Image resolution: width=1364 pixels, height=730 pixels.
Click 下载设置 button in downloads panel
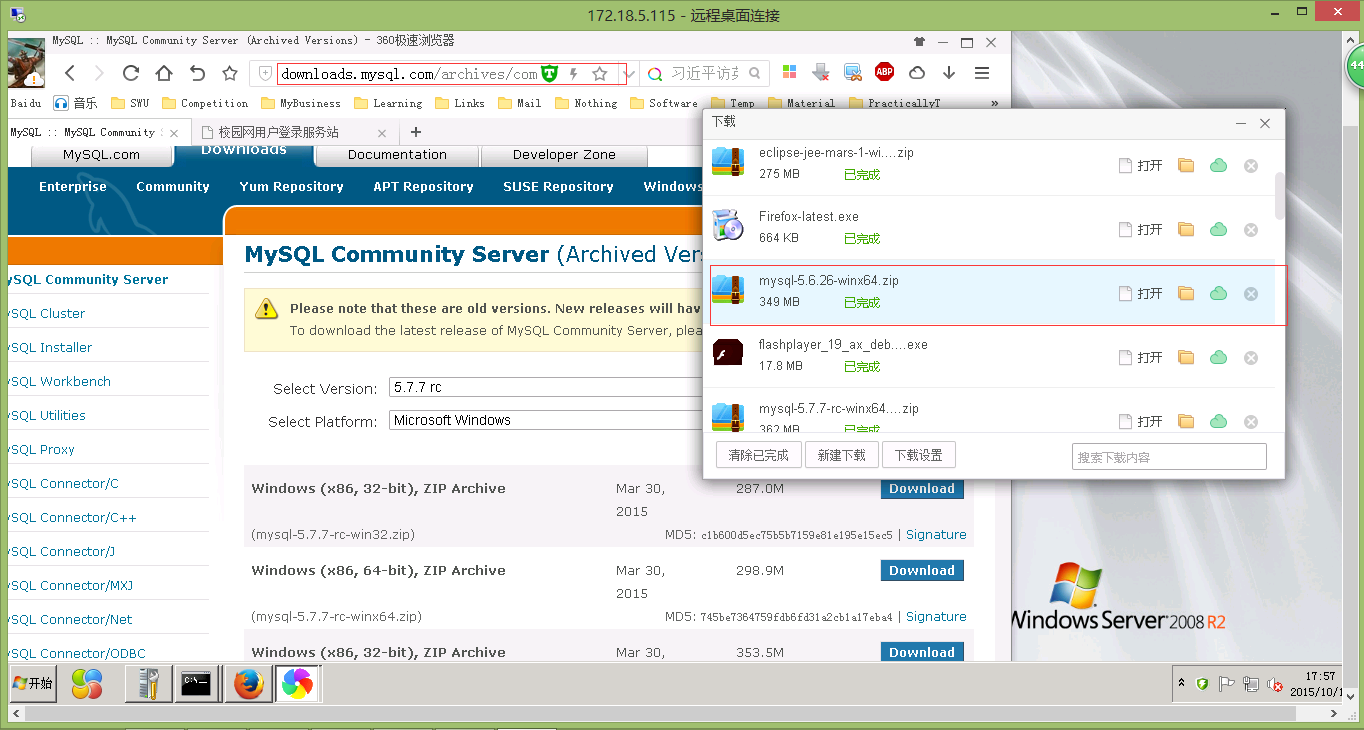[918, 455]
